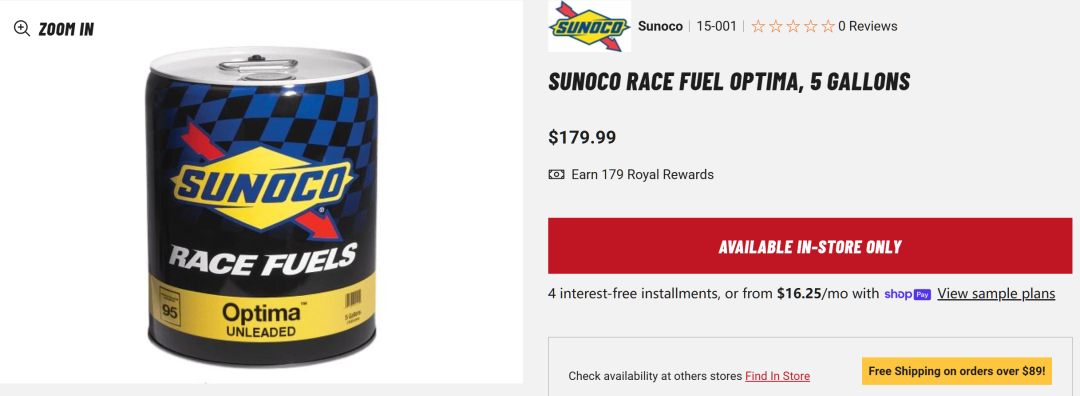Click the Zoom In magnifier icon
This screenshot has width=1080, height=396.
[22, 28]
